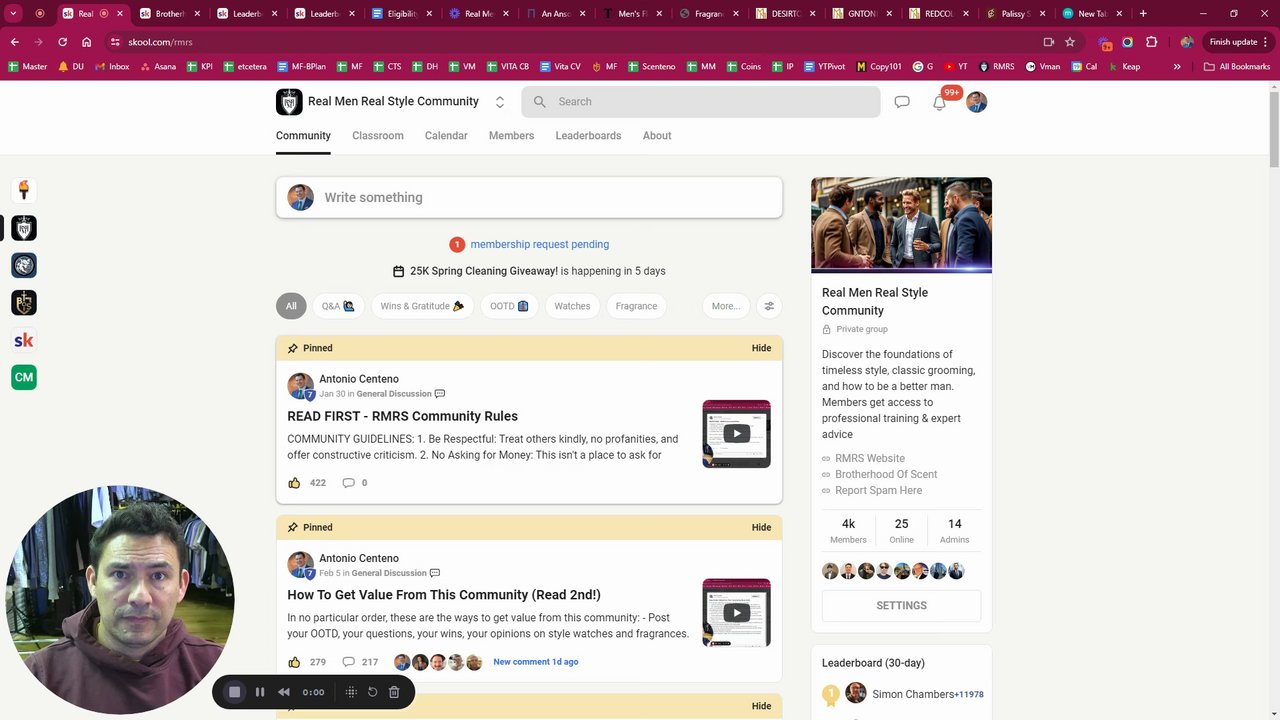Hide the How To Get Value pinned post

[761, 527]
